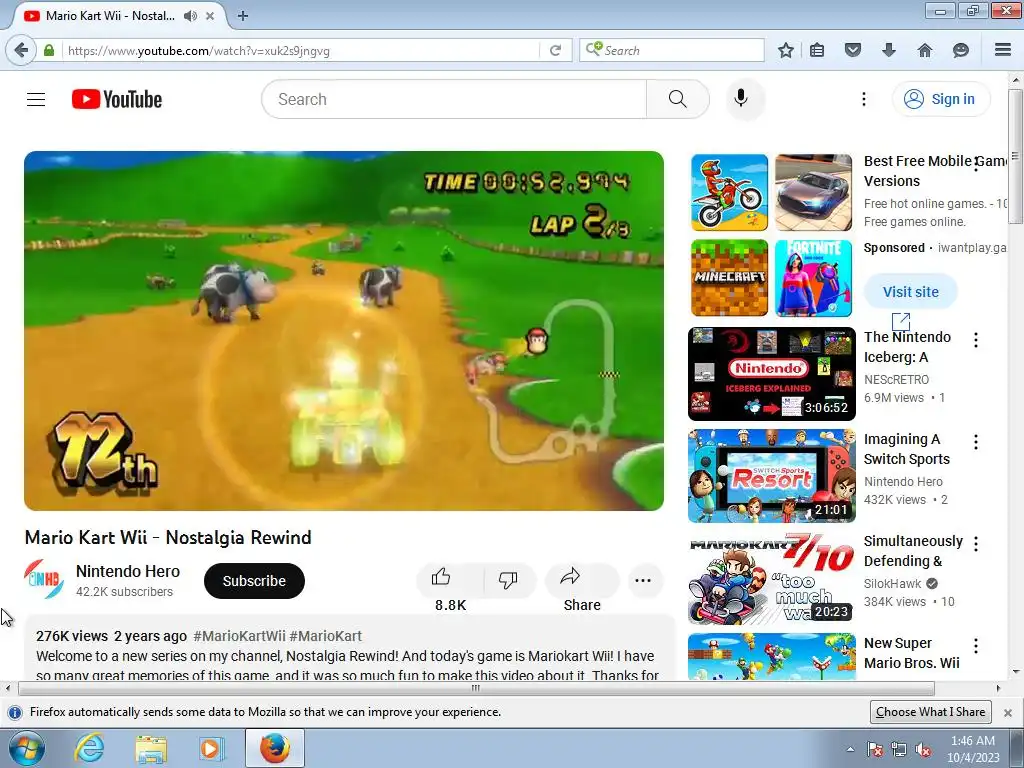1024x768 pixels.
Task: Reload the page in Firefox
Action: click(x=555, y=50)
